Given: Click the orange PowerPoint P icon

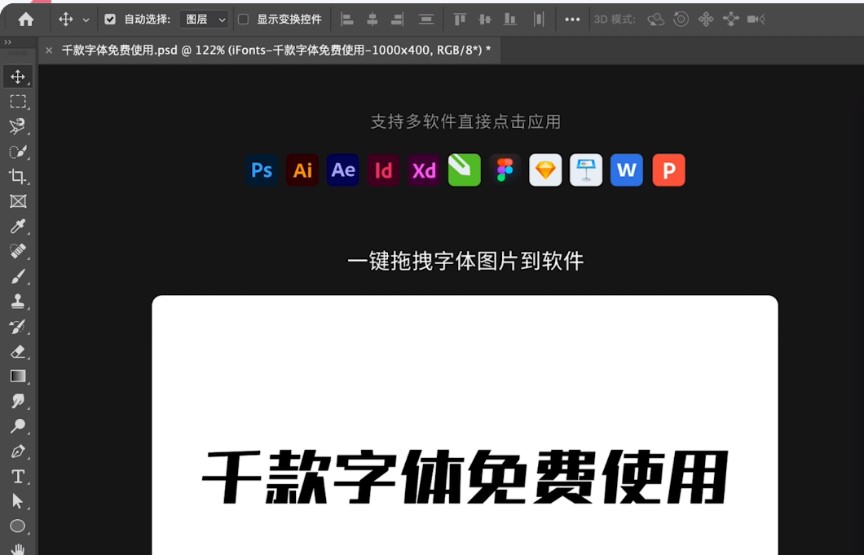Looking at the screenshot, I should coord(668,170).
